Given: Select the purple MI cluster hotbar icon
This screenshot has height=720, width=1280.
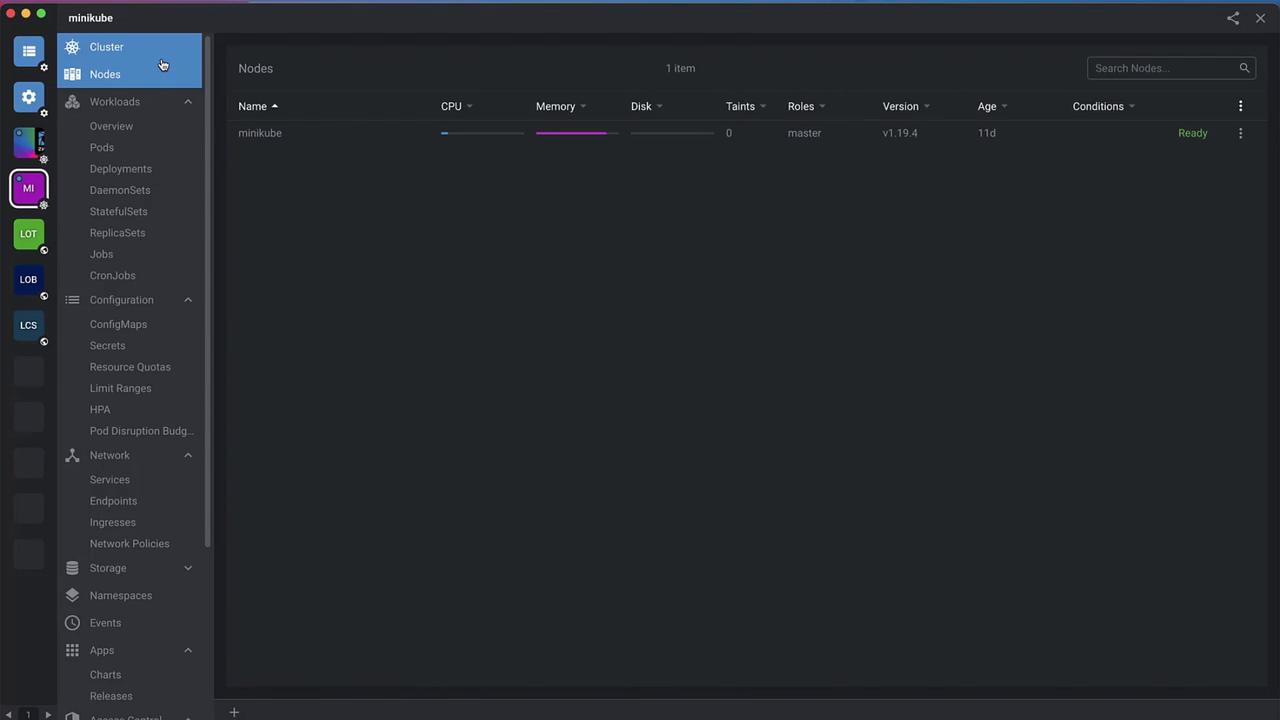Looking at the screenshot, I should pyautogui.click(x=28, y=188).
